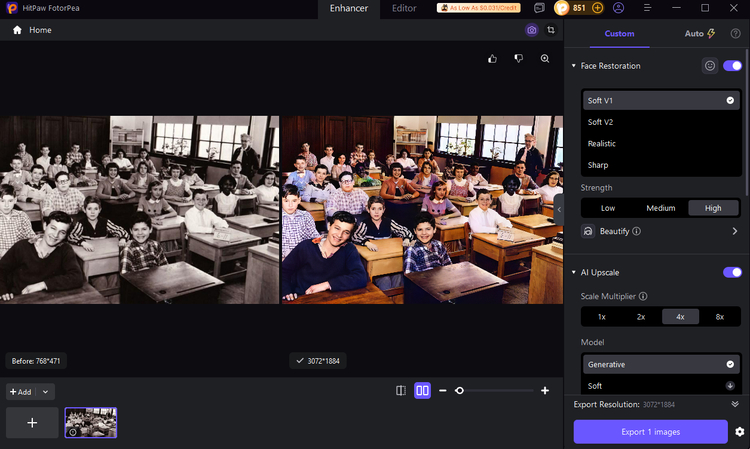Switch to side-by-side compare view
This screenshot has height=449, width=750.
coord(422,391)
